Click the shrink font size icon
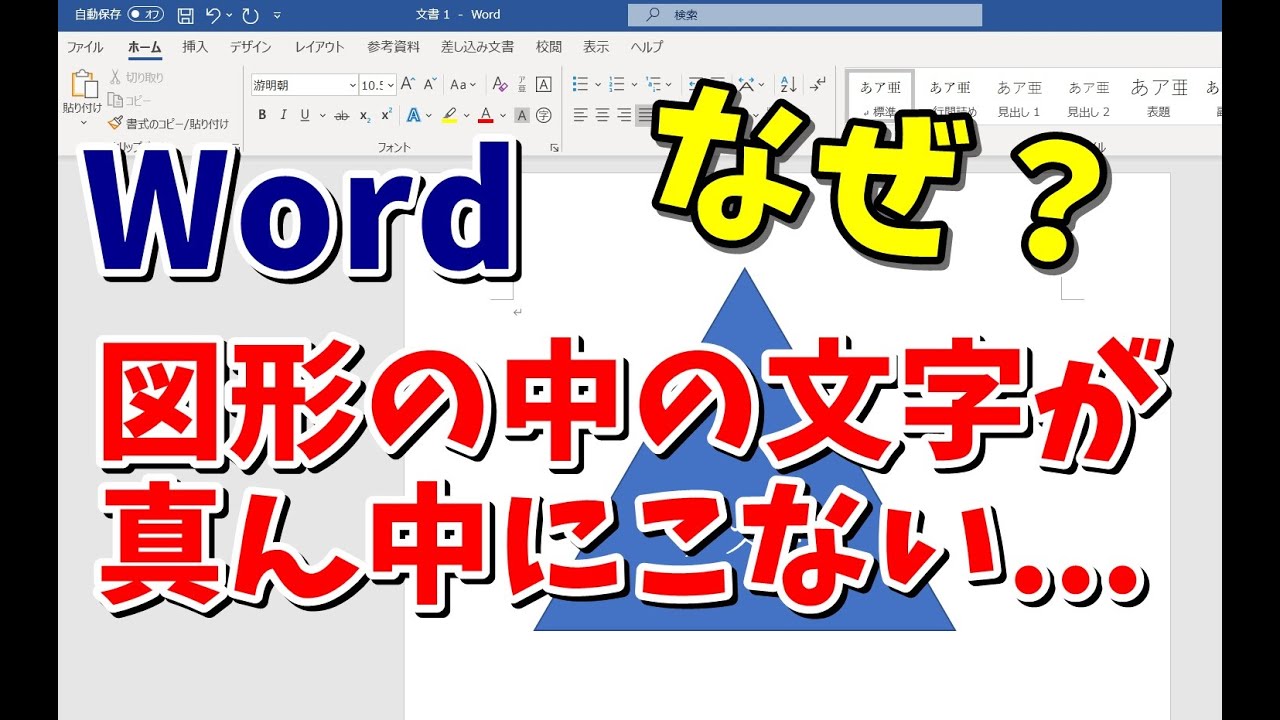 (430, 85)
